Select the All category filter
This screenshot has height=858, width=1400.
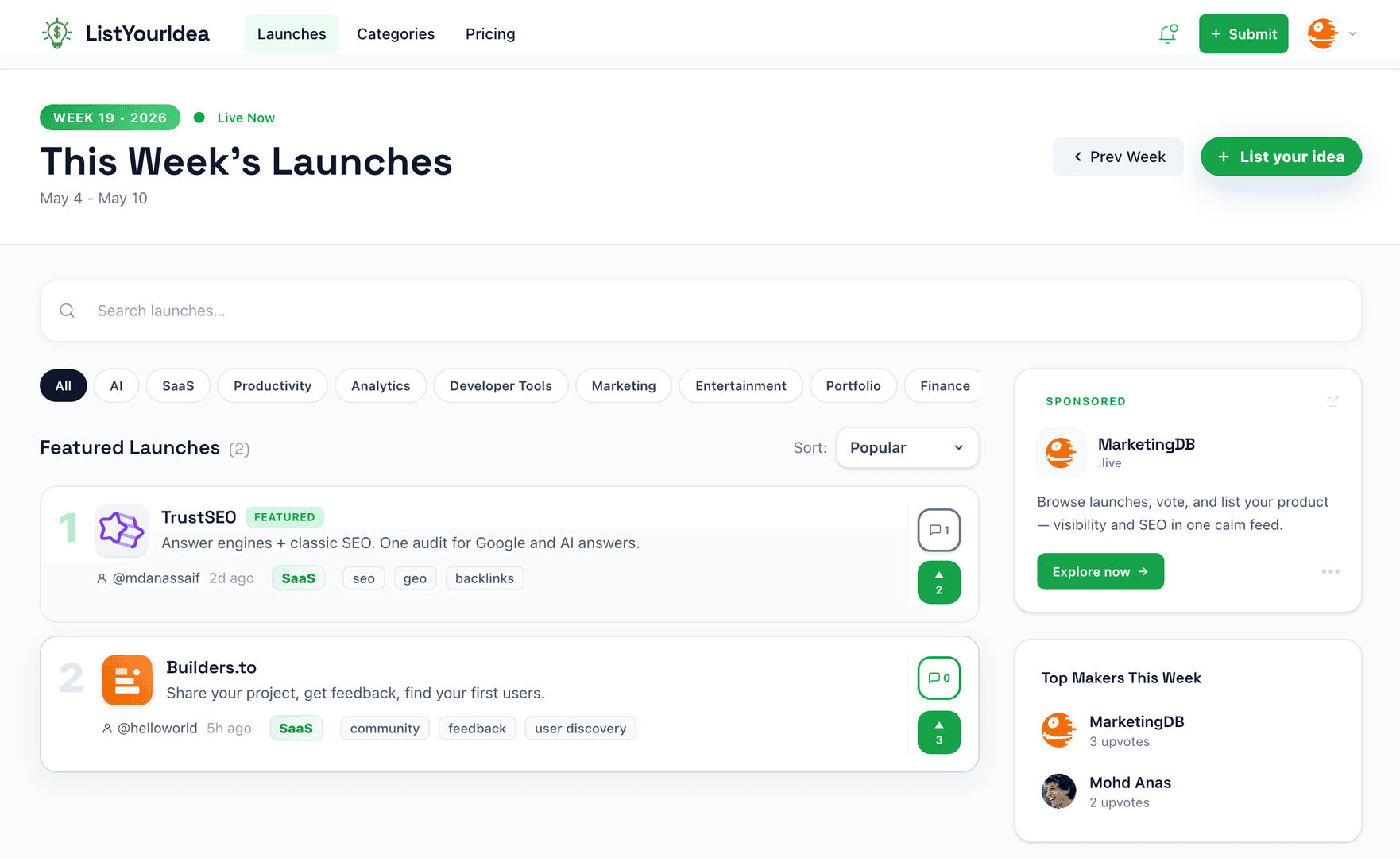click(x=64, y=385)
